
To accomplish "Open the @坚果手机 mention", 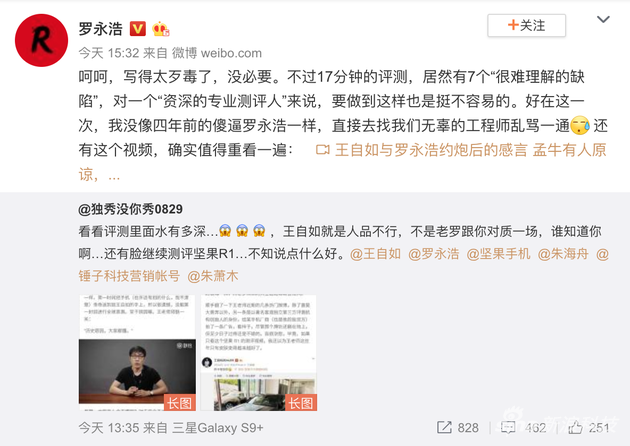I will click(498, 254).
